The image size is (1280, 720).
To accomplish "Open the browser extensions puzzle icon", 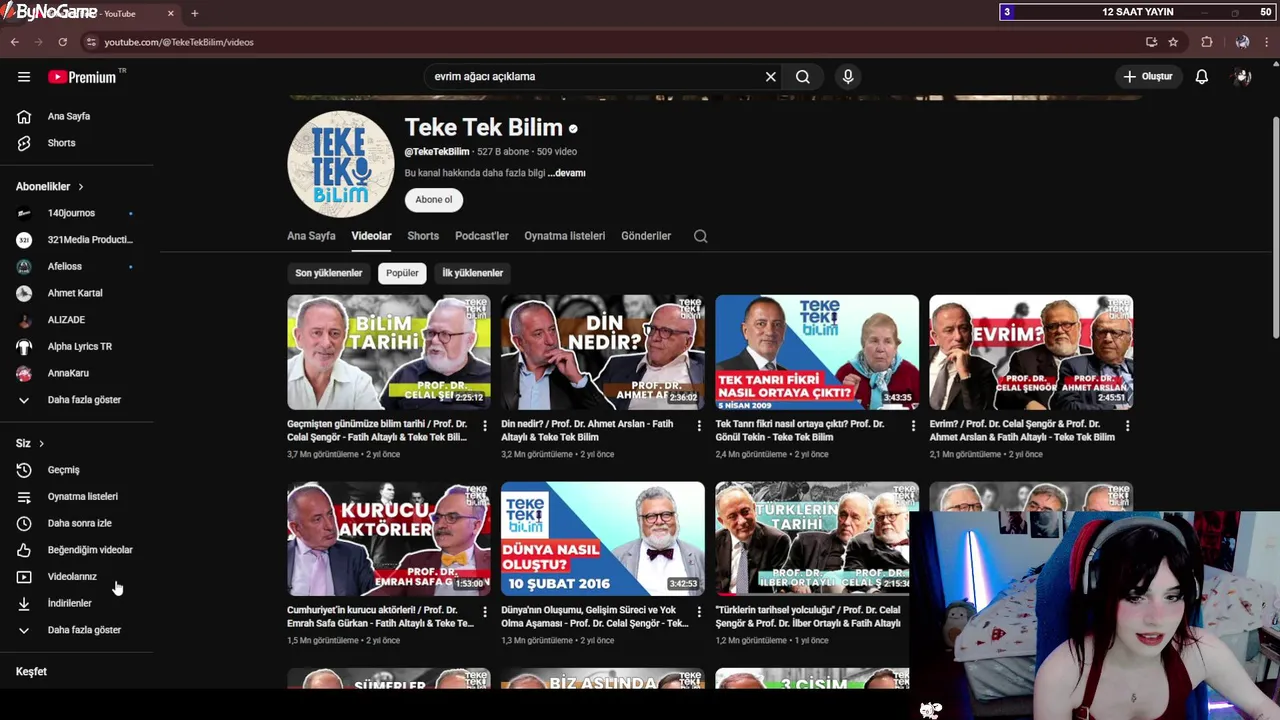I will click(x=1207, y=42).
